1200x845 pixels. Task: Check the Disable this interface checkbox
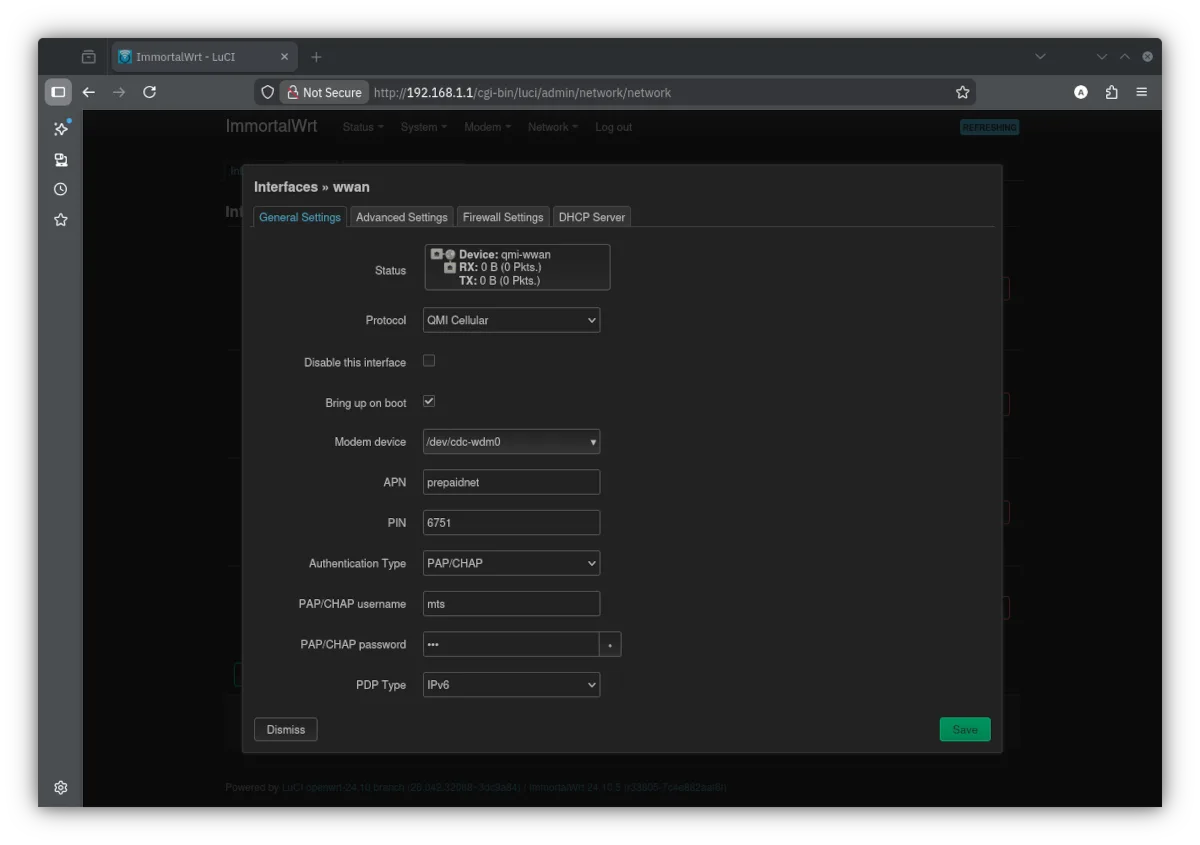coord(429,361)
